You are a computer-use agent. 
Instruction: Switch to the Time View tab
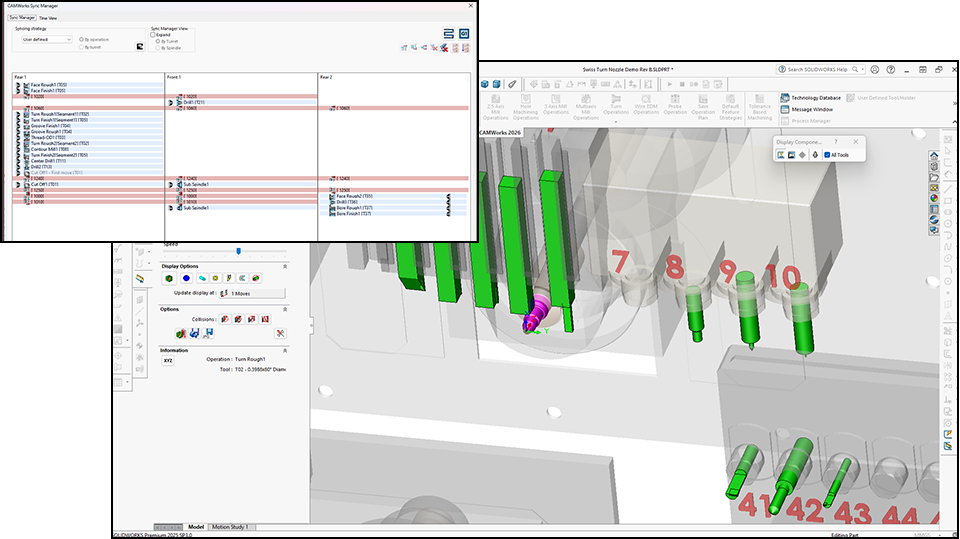click(x=48, y=18)
